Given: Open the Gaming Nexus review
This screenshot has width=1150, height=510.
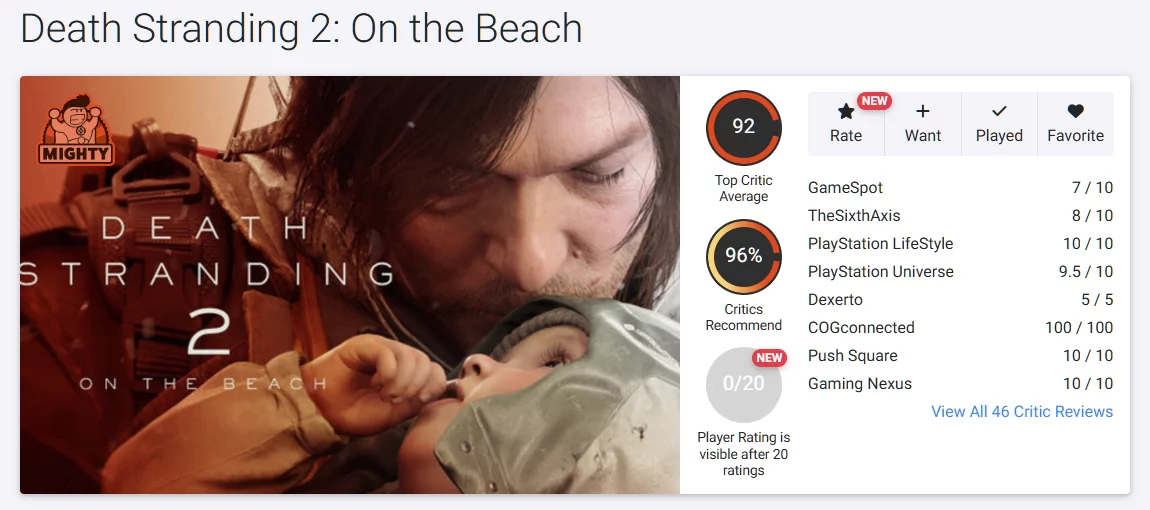Looking at the screenshot, I should click(x=859, y=384).
